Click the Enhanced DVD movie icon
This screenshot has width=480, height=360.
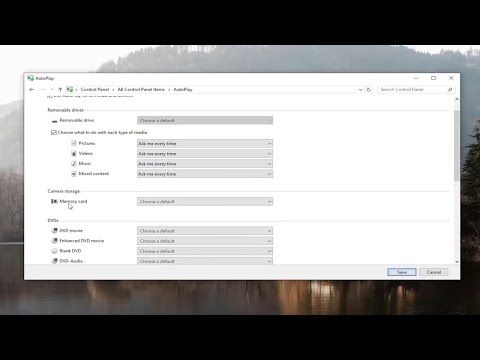54,240
